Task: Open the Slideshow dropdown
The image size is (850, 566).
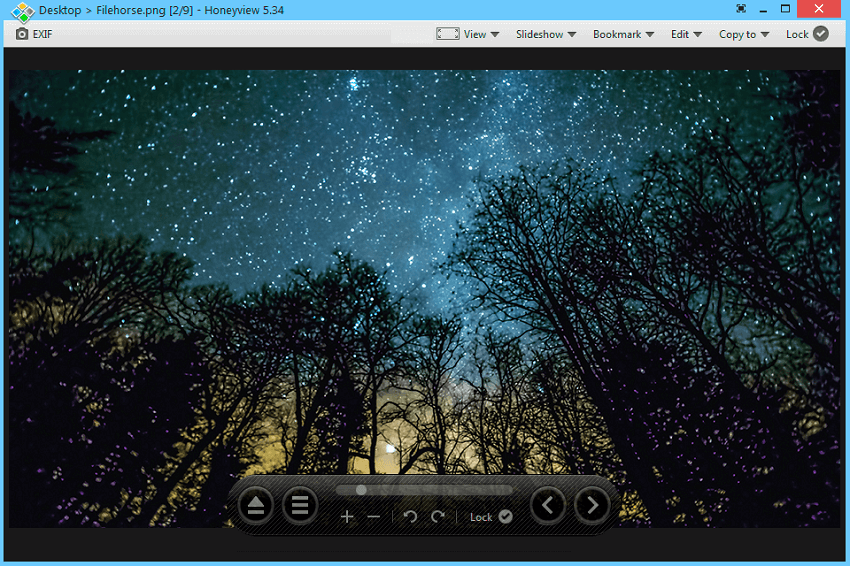Action: [545, 34]
